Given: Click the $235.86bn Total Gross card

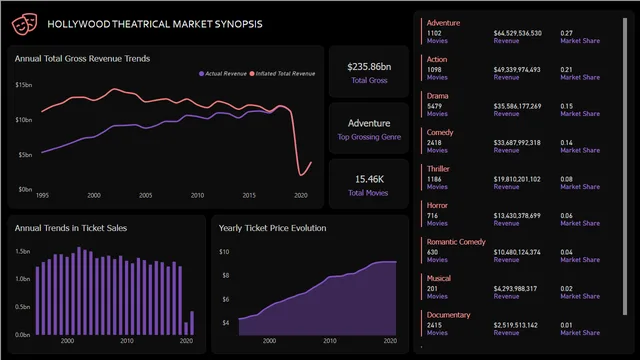Looking at the screenshot, I should click(x=369, y=72).
